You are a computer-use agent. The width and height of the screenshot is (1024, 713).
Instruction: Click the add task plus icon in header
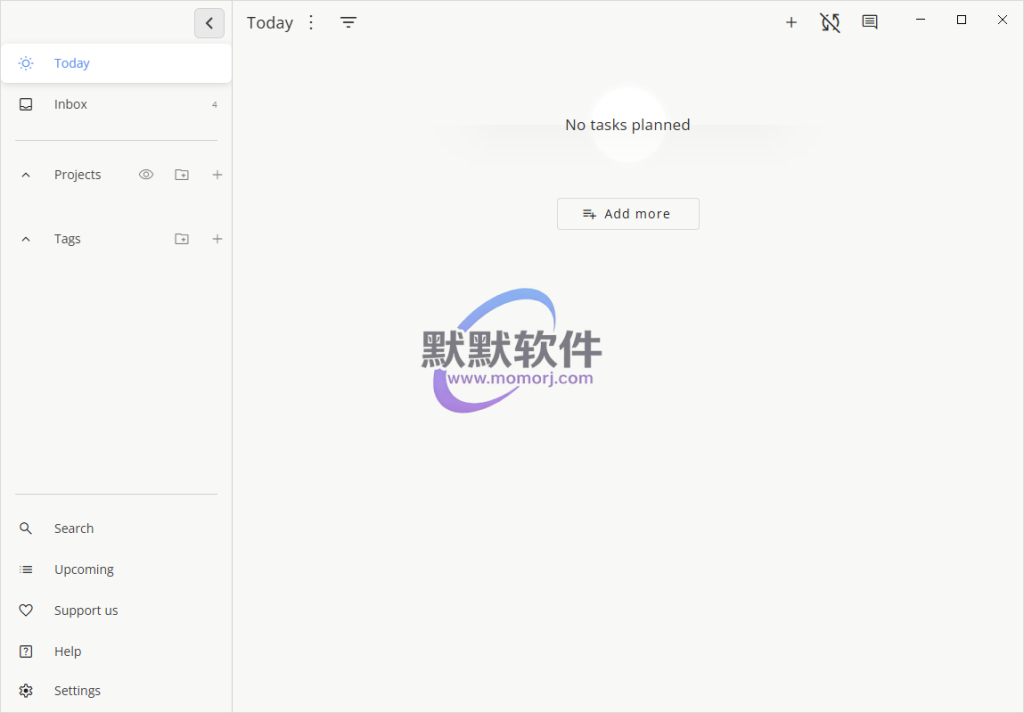pos(791,22)
